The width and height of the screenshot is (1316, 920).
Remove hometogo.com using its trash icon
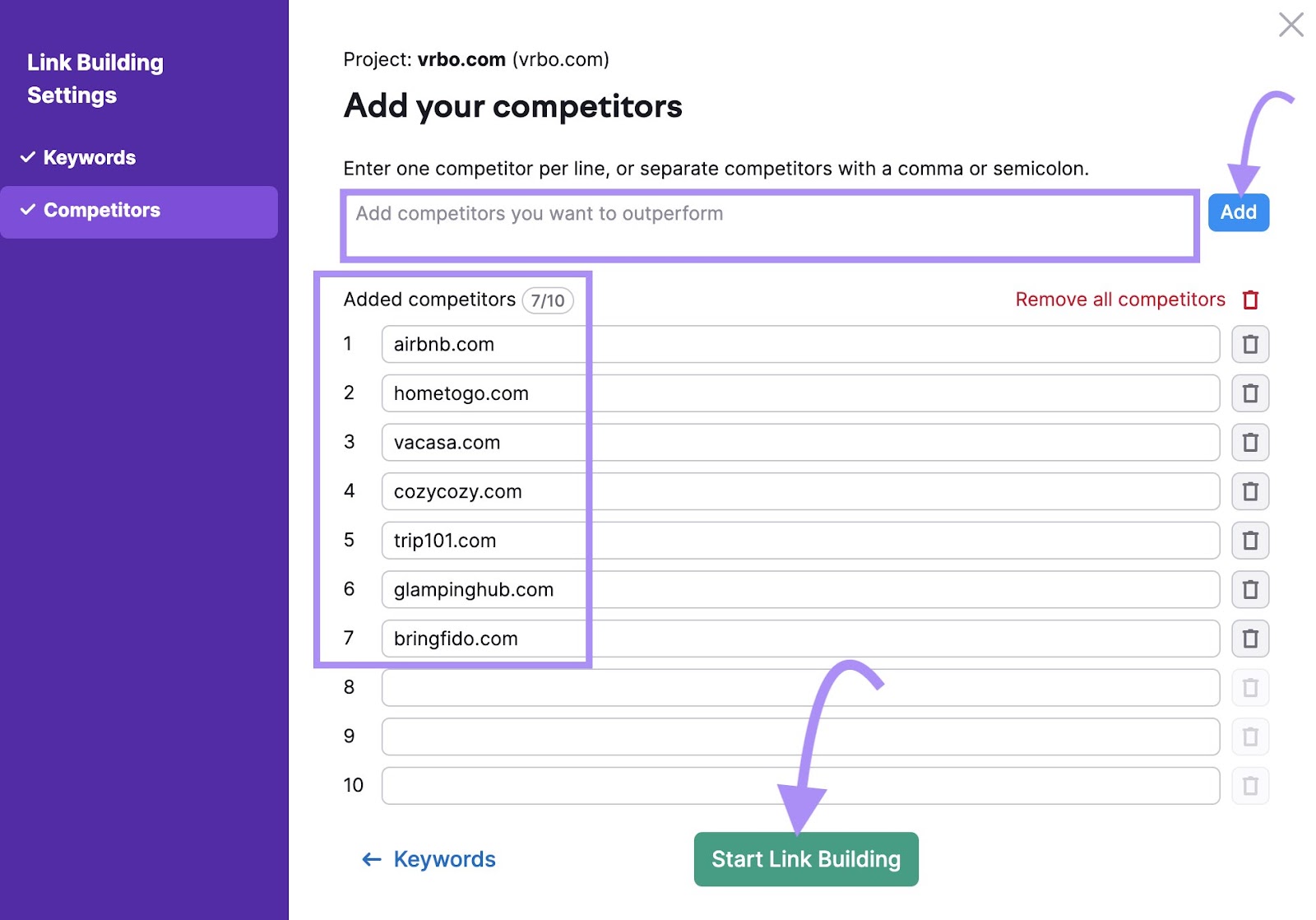click(1249, 393)
